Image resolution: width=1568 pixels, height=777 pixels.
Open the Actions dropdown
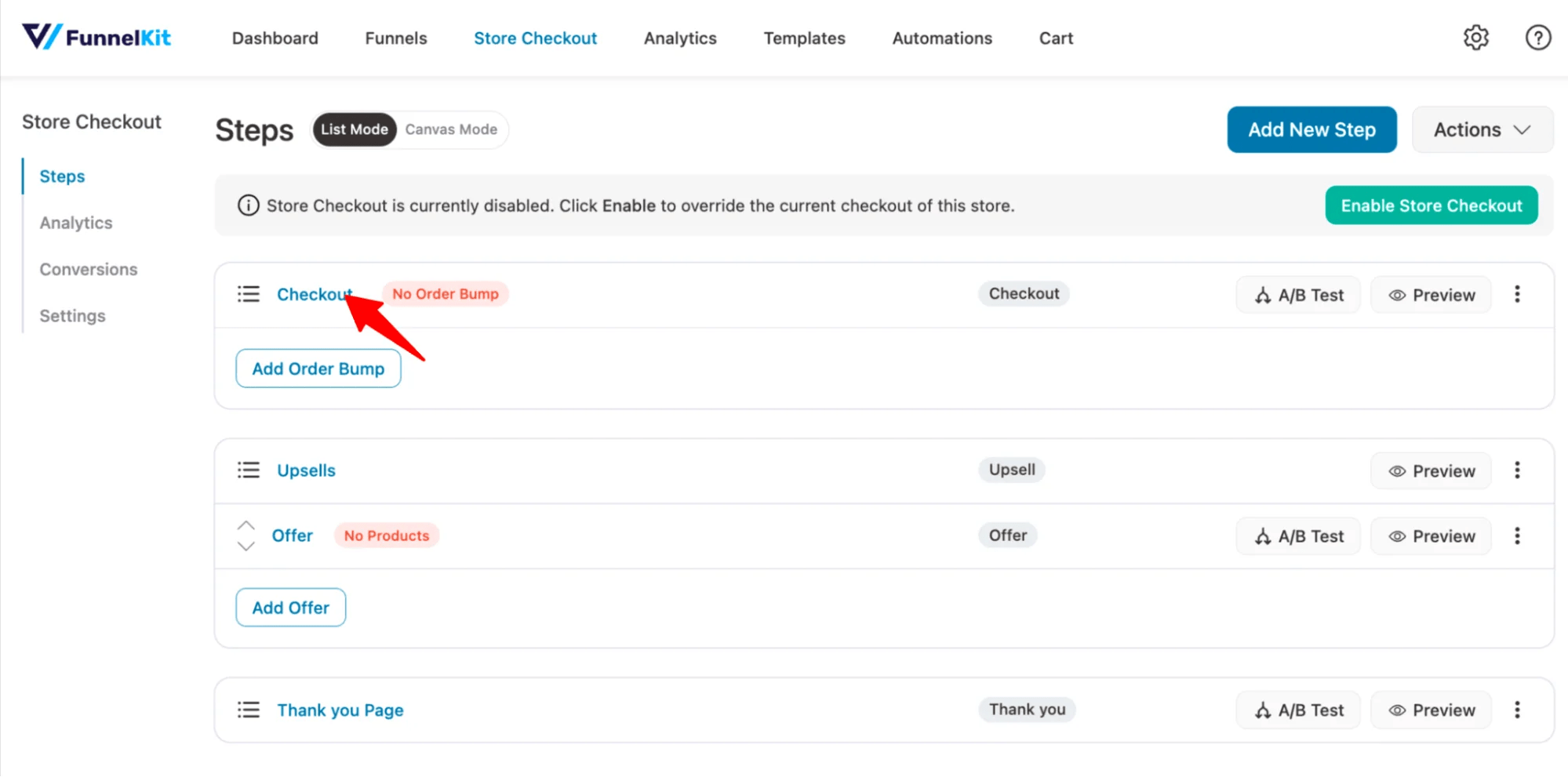pos(1481,129)
